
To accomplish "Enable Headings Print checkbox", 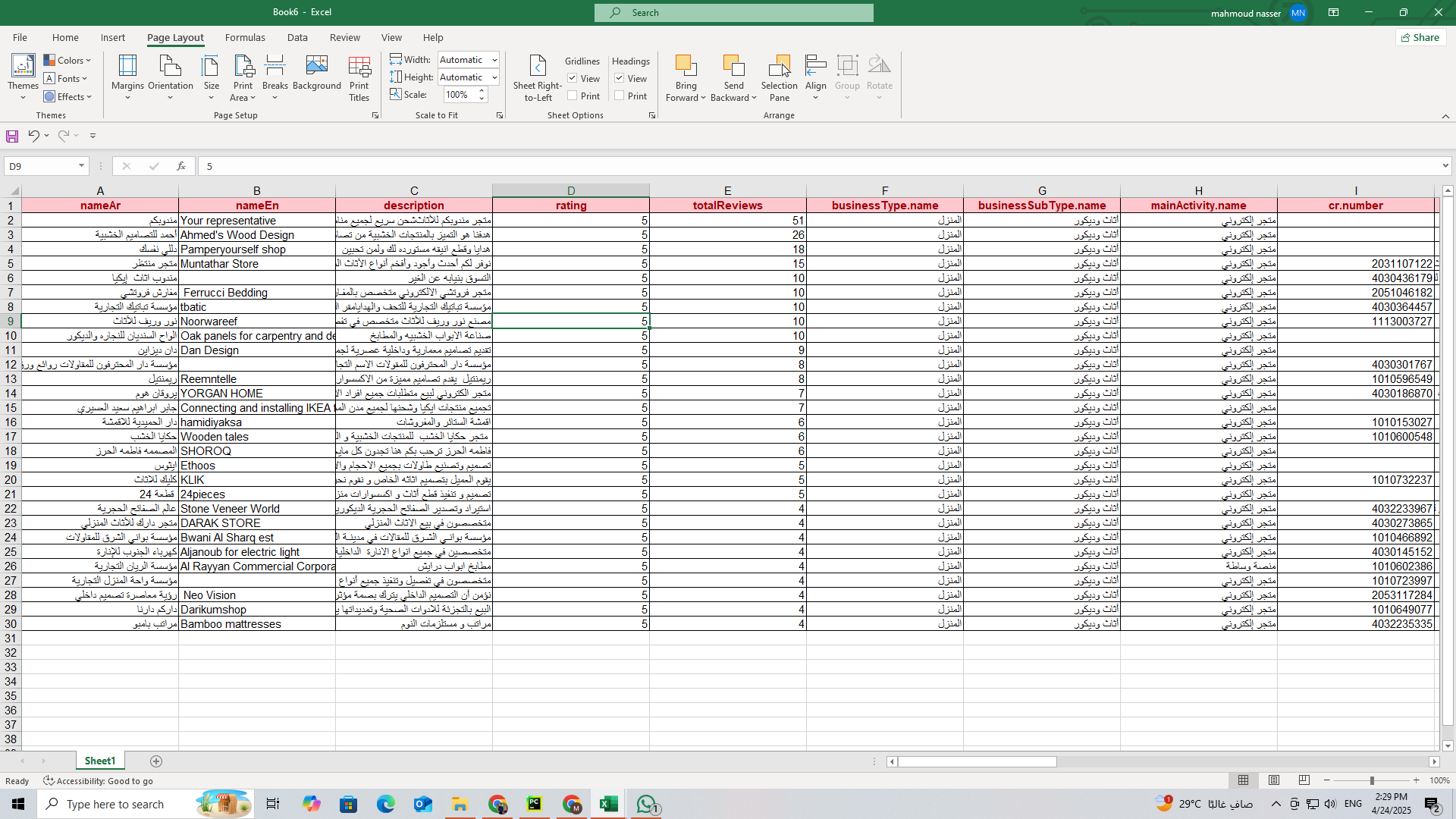I will (620, 96).
